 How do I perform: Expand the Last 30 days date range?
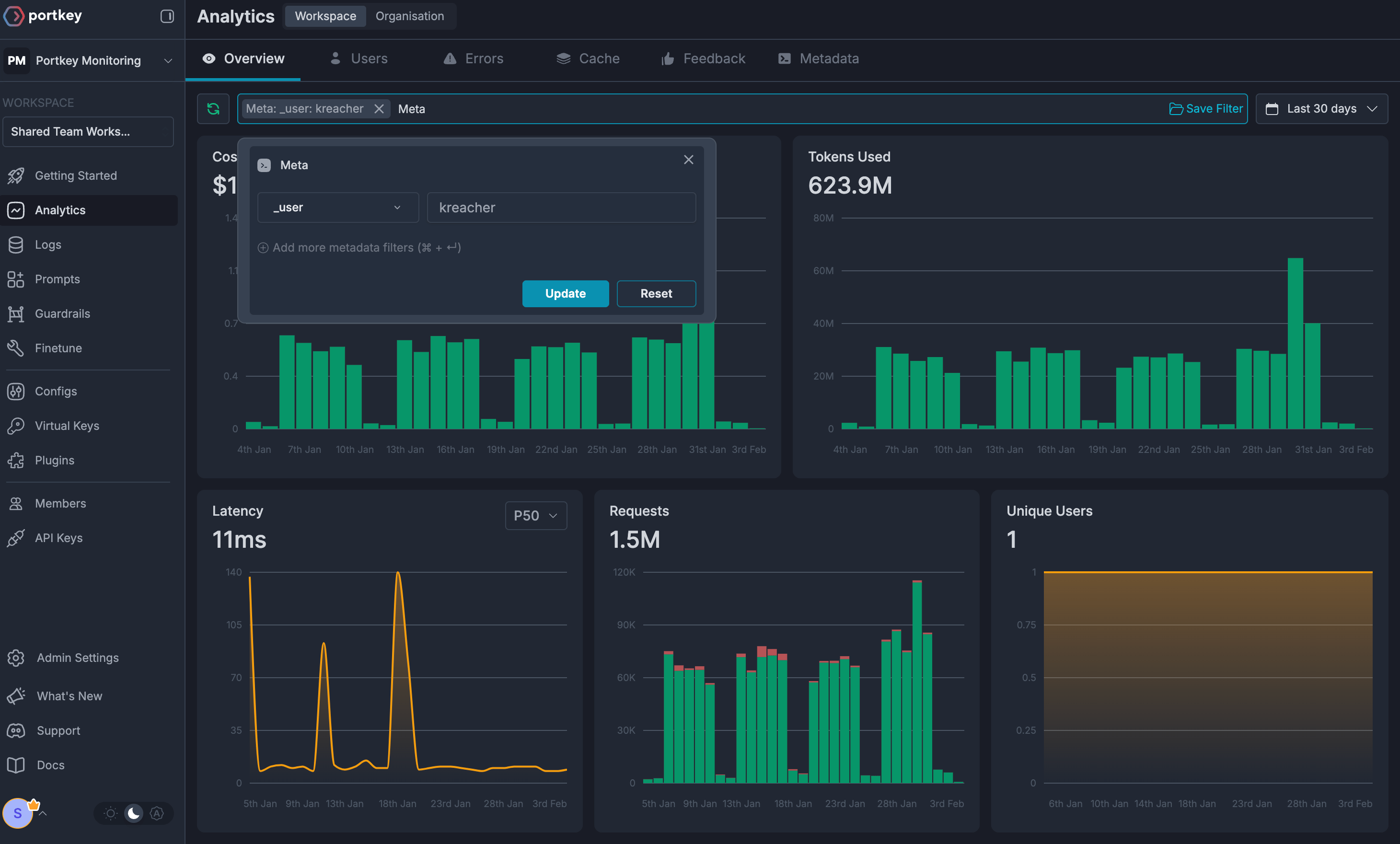[1321, 108]
